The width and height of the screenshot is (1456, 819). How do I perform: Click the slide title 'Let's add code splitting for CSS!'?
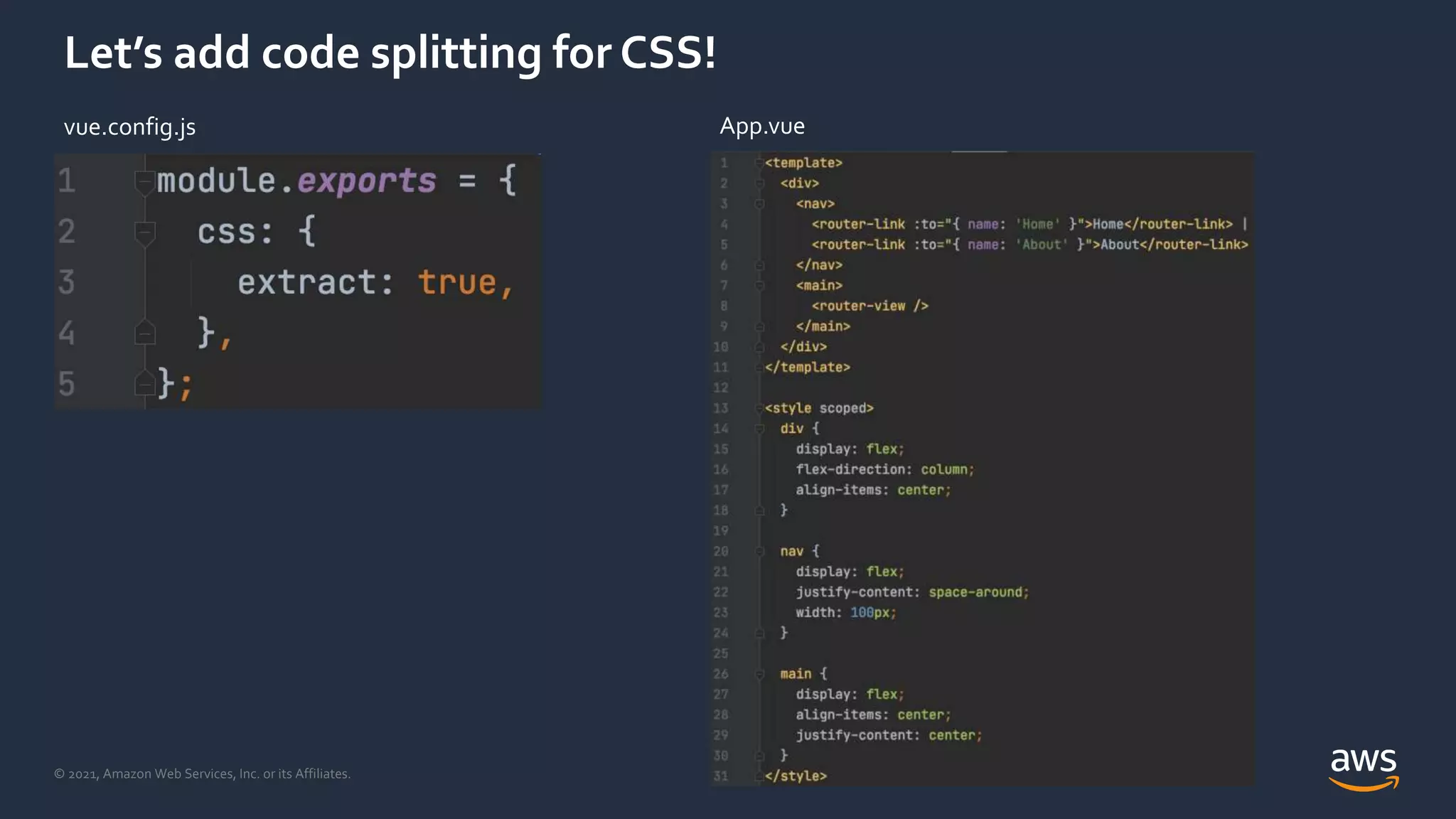pos(390,53)
